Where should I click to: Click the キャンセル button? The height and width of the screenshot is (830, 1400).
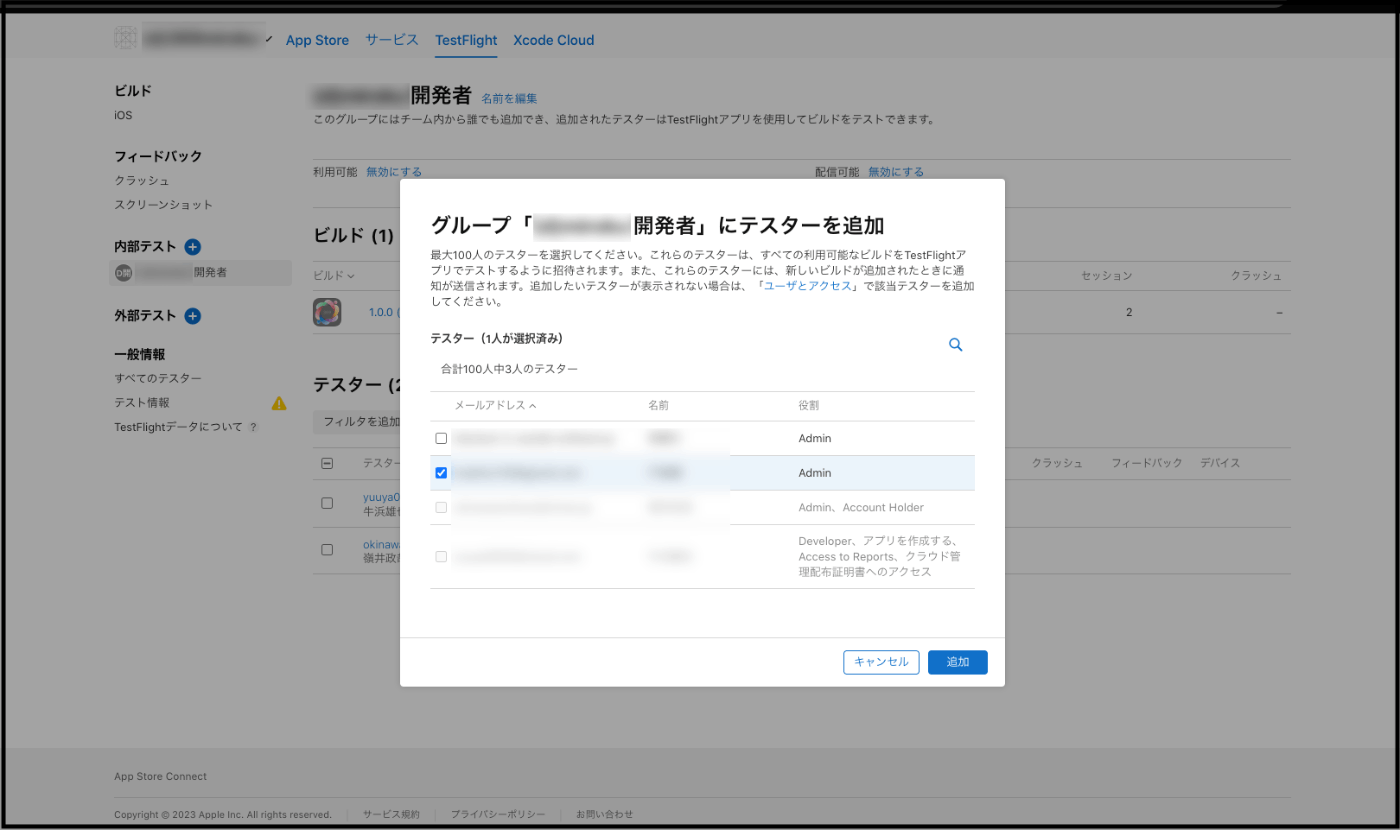[881, 662]
